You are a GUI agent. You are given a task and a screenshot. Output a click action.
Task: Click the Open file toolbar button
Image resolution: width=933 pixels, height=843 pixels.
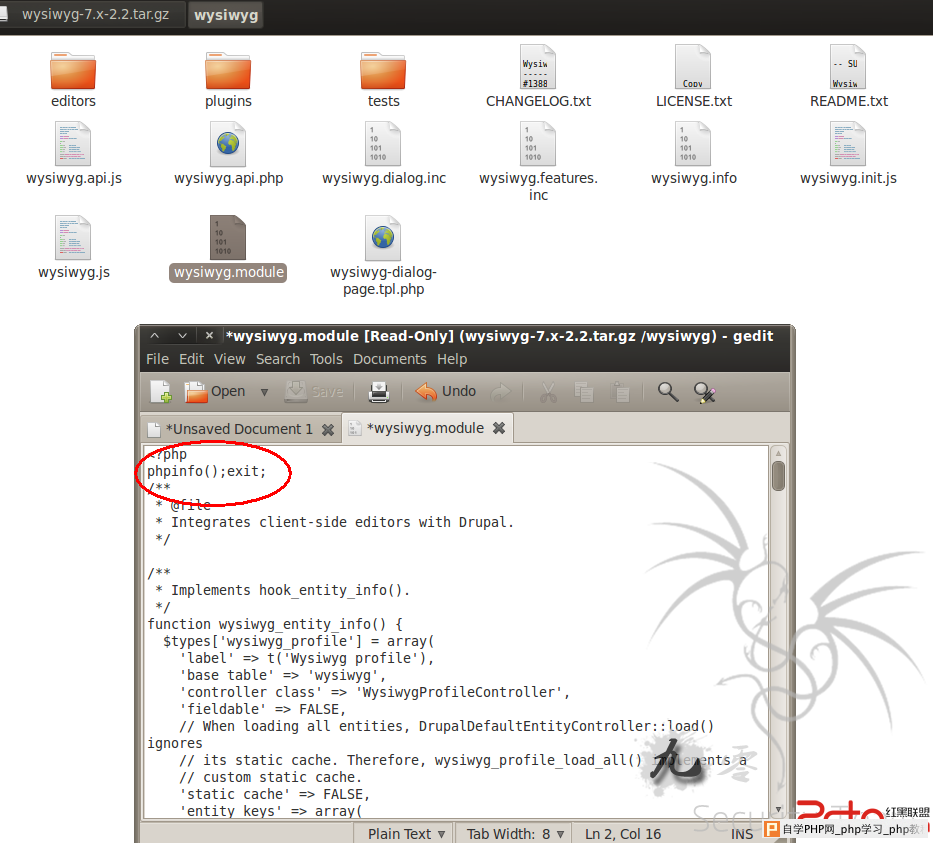pos(215,391)
